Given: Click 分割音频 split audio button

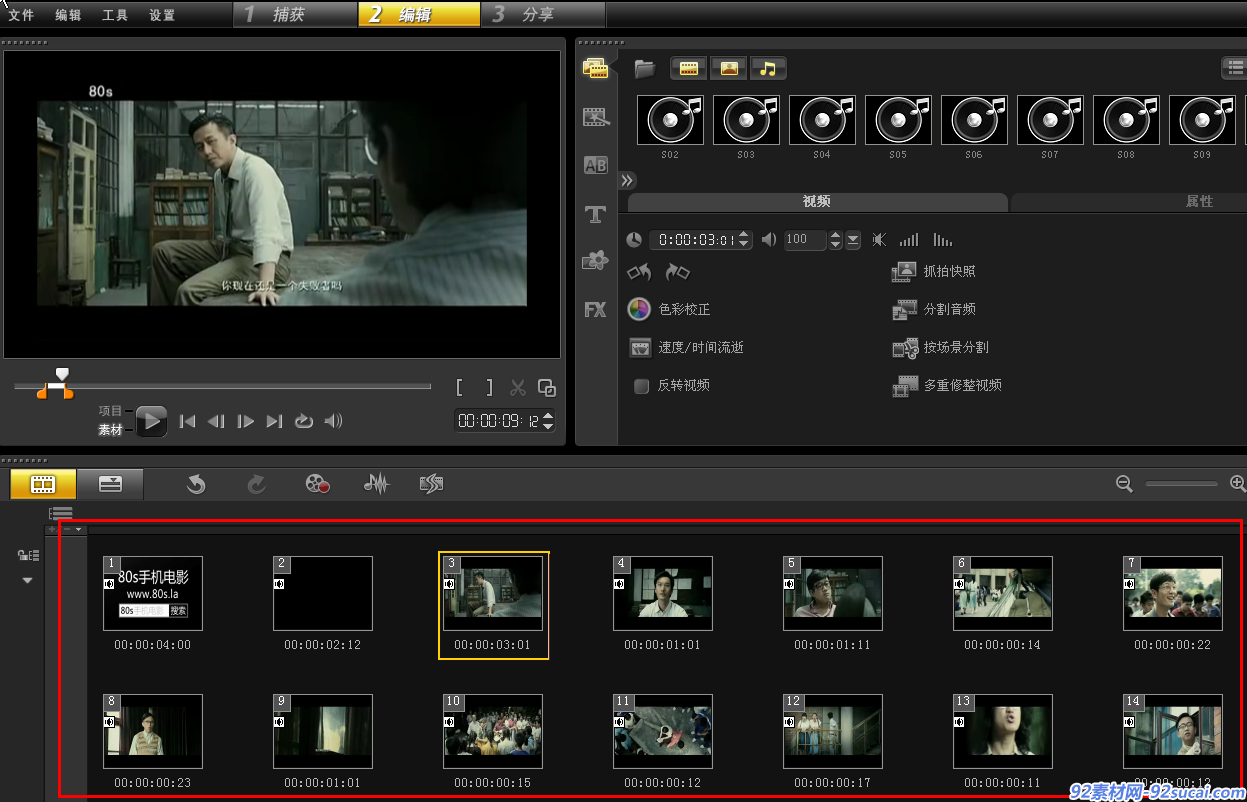Looking at the screenshot, I should tap(934, 309).
